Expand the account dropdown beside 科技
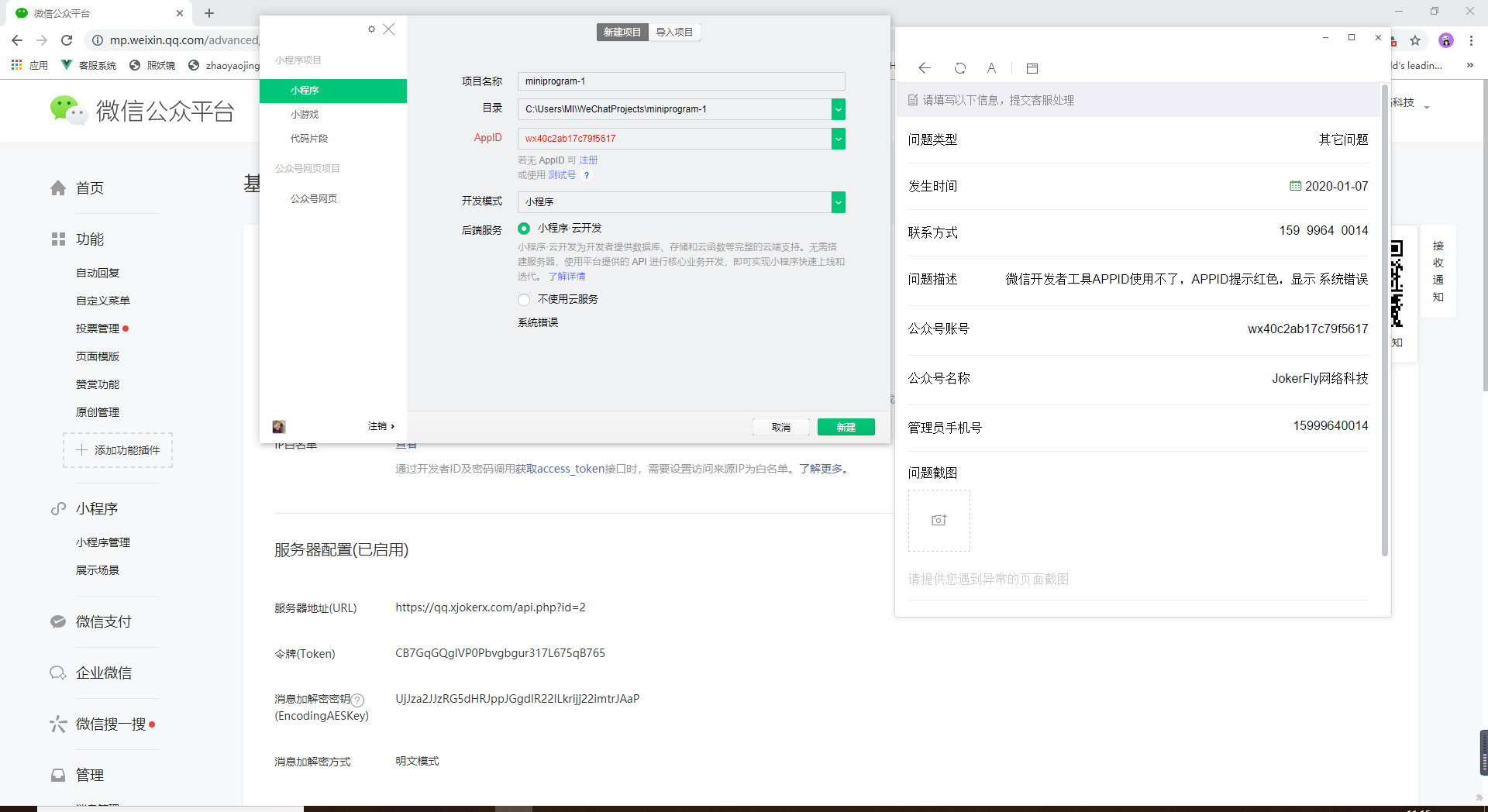 [1427, 107]
